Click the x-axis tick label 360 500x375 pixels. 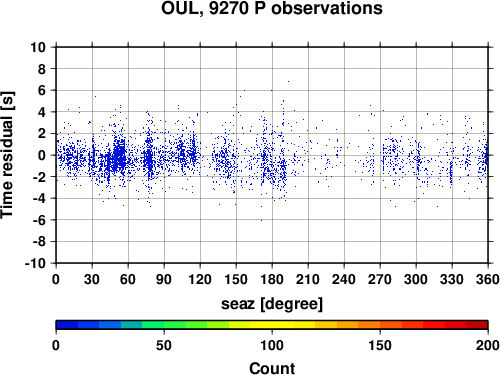tap(488, 279)
